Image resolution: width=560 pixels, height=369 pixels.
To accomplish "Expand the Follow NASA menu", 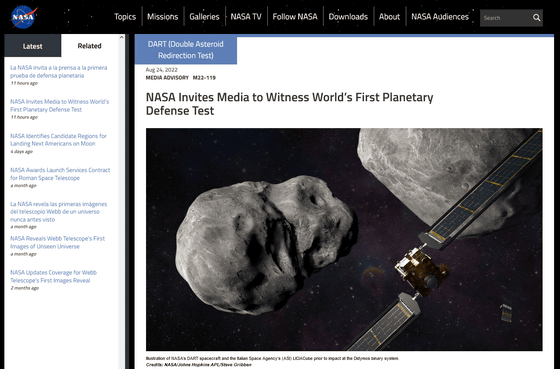I will click(295, 16).
